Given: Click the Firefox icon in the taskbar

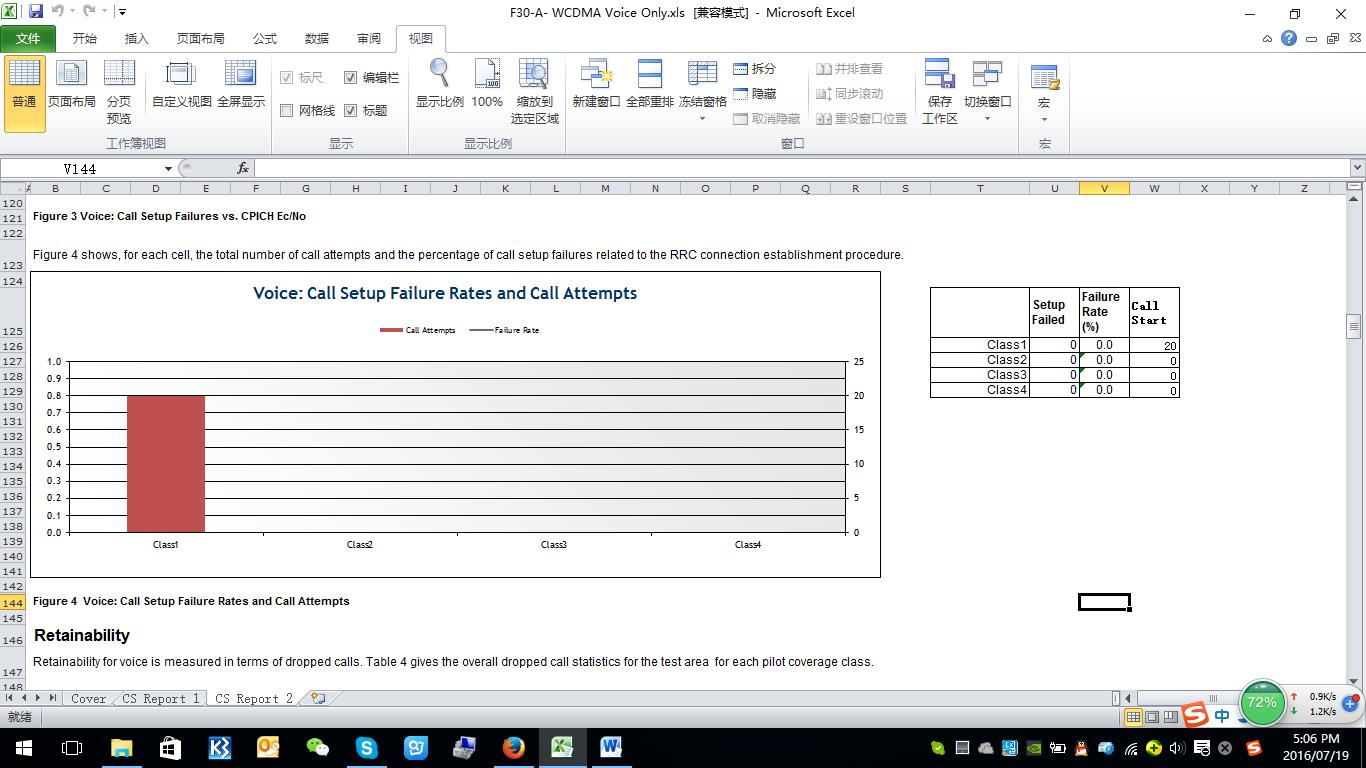Looking at the screenshot, I should click(514, 748).
